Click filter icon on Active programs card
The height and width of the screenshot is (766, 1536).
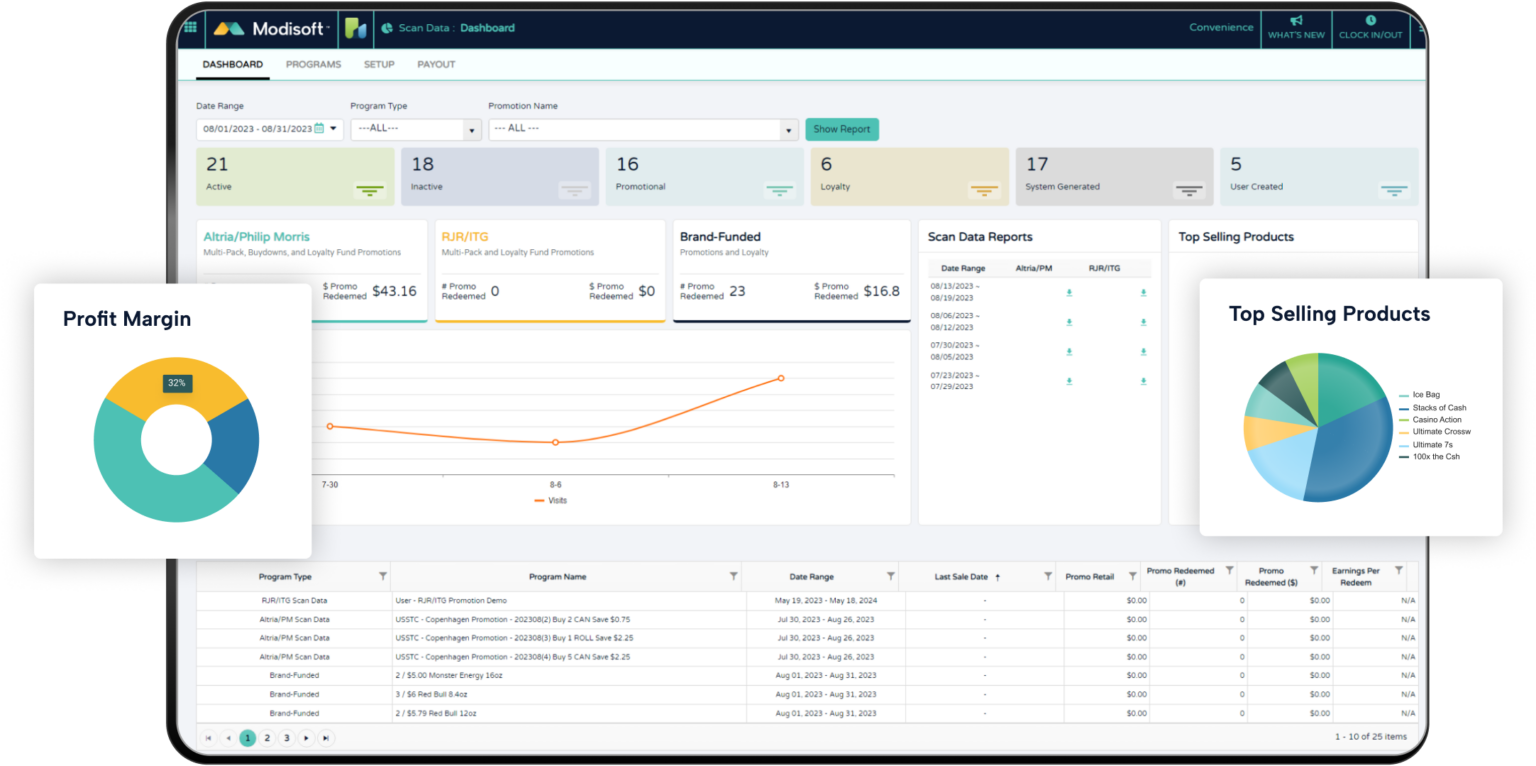pyautogui.click(x=369, y=190)
